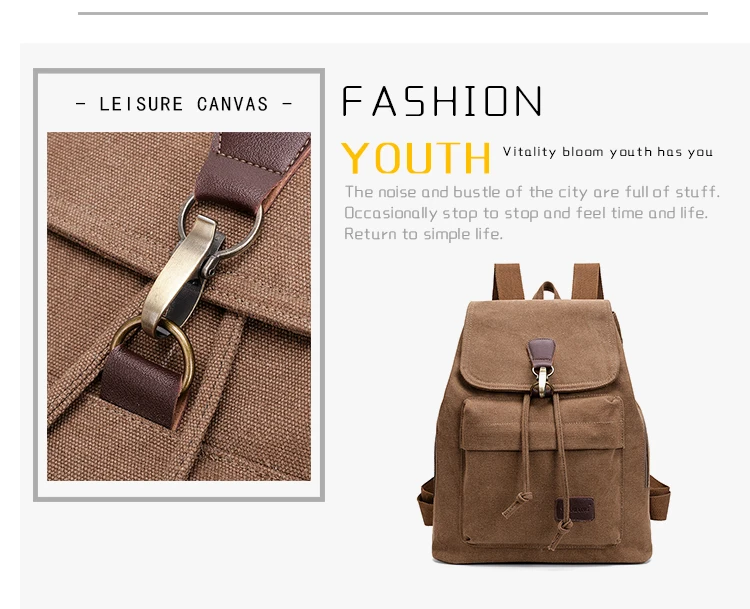750x609 pixels.
Task: Click the yellow YOUTH word
Action: (416, 158)
